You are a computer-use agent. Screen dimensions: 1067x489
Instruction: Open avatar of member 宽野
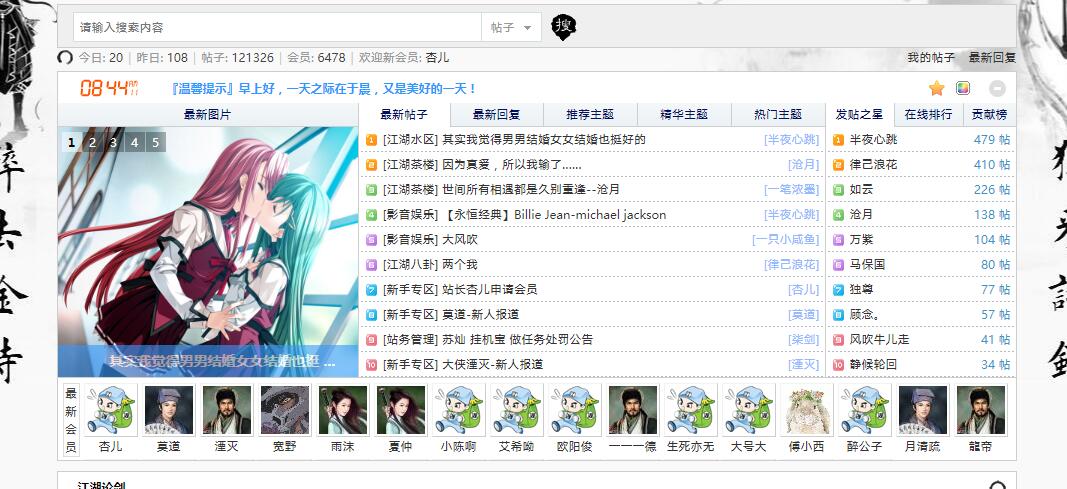(285, 409)
